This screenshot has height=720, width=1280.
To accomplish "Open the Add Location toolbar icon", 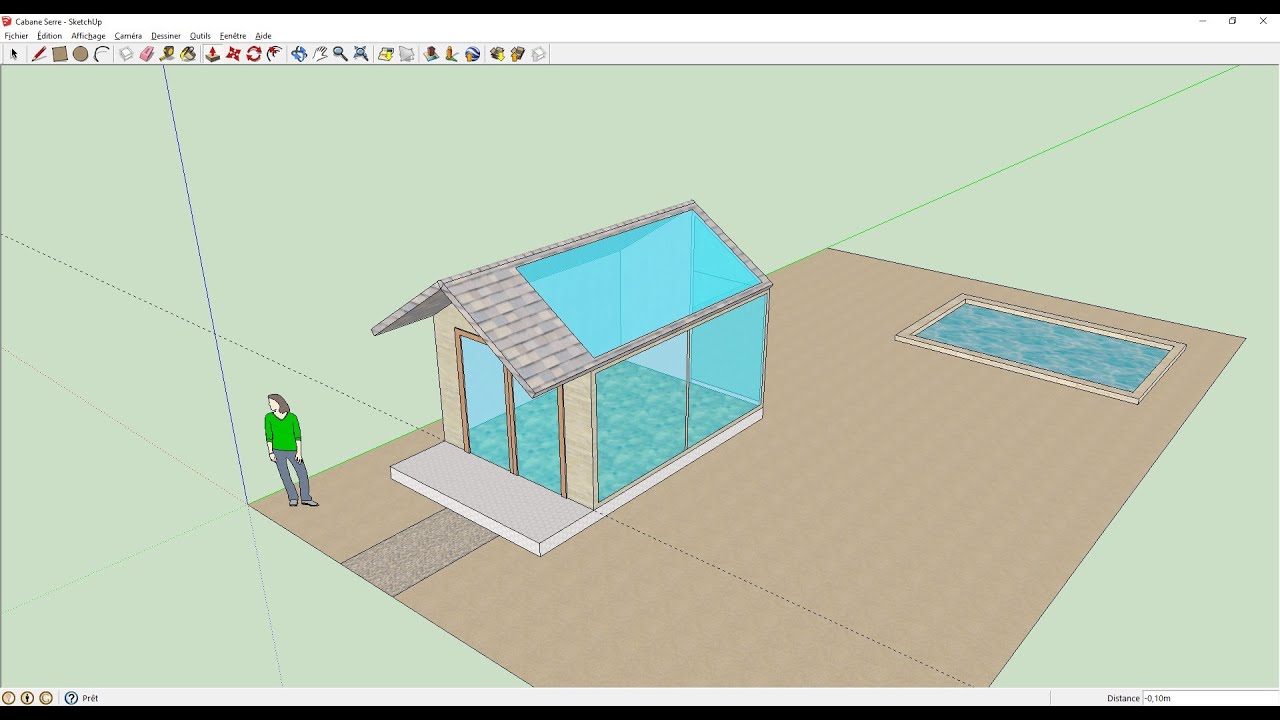I will click(x=386, y=54).
